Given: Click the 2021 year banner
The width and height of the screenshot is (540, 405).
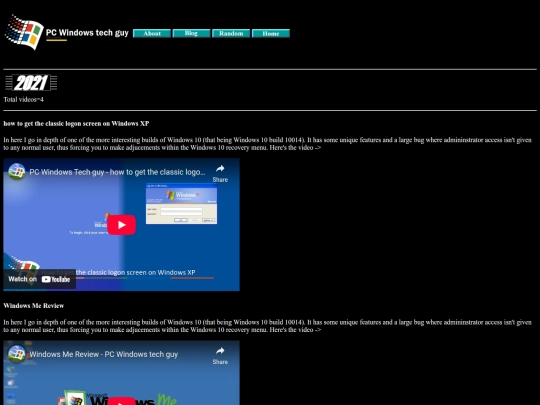Looking at the screenshot, I should click(31, 83).
